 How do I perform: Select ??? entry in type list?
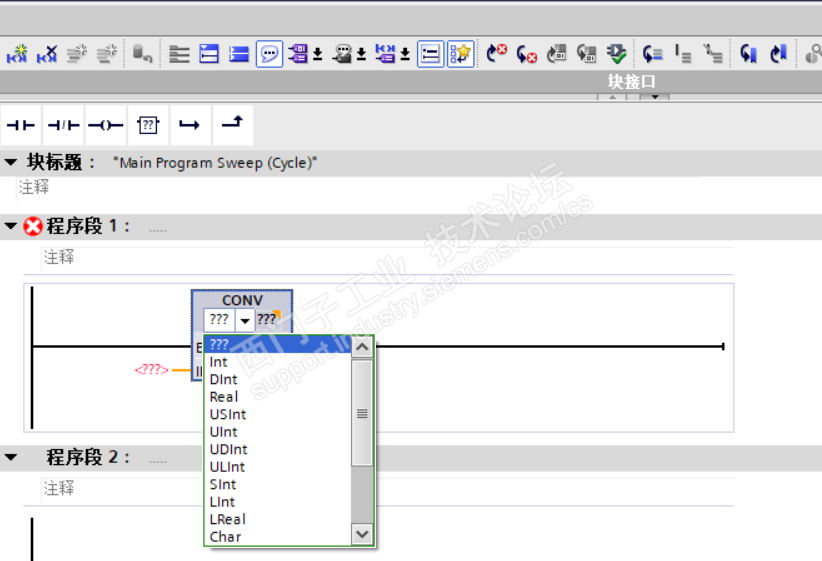tap(278, 344)
